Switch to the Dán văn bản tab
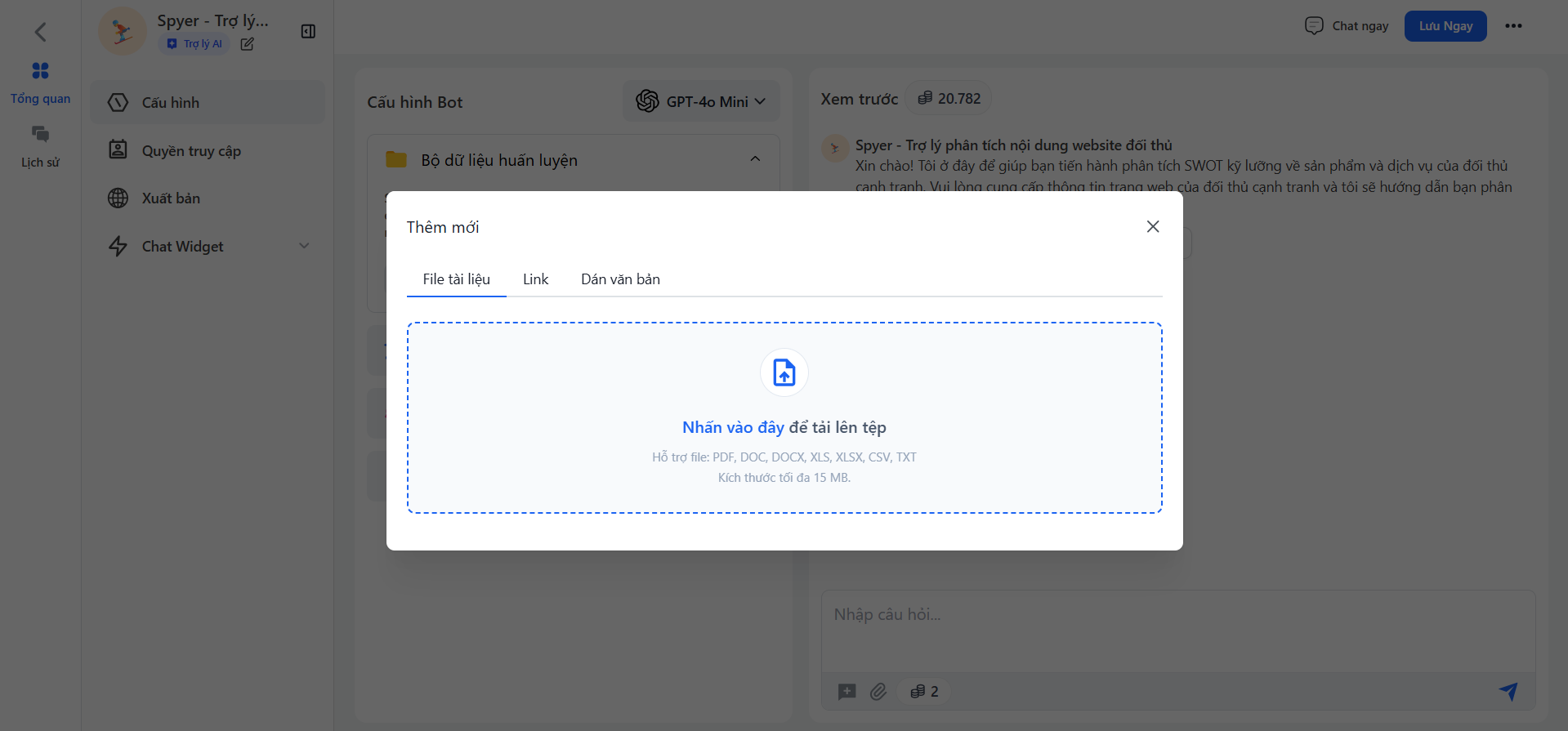The width and height of the screenshot is (1568, 731). (620, 279)
